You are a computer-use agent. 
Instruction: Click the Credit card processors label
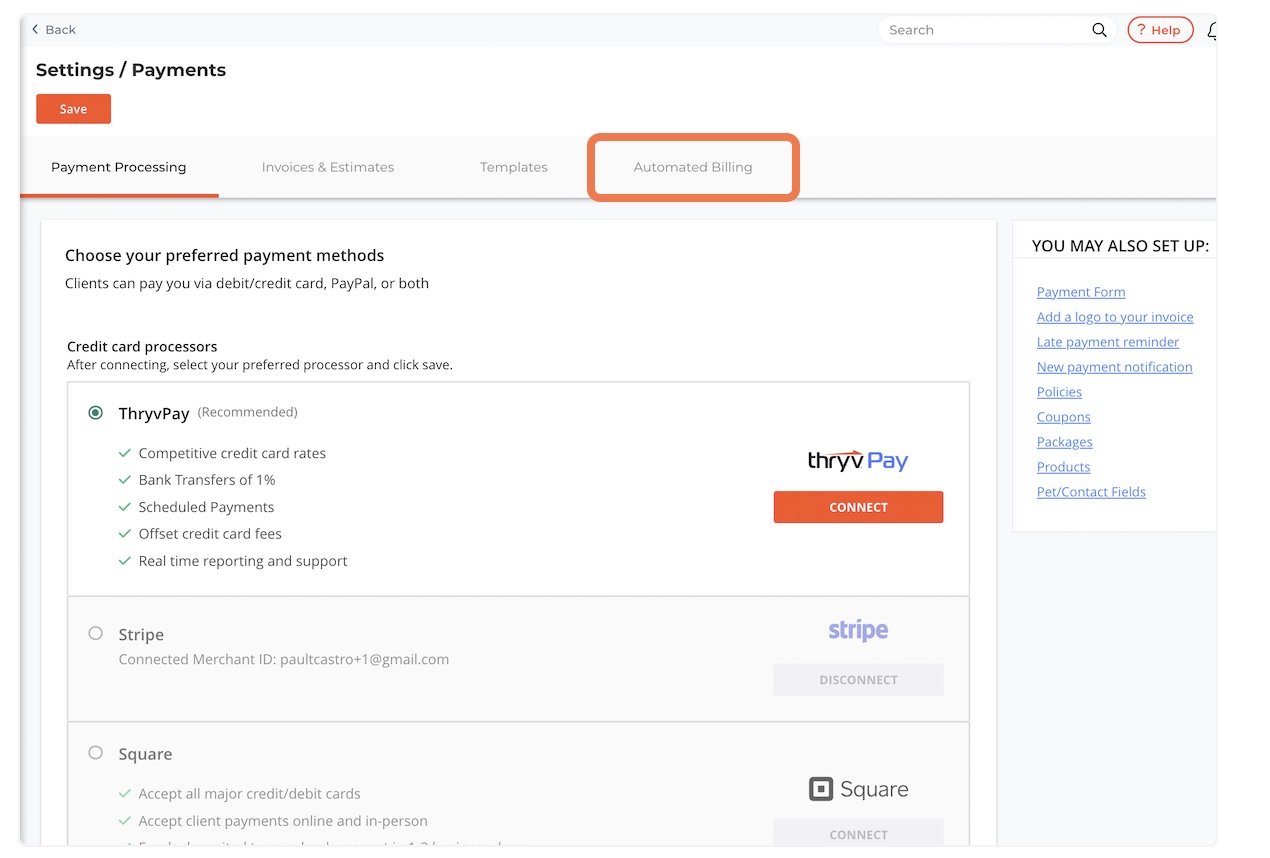142,347
